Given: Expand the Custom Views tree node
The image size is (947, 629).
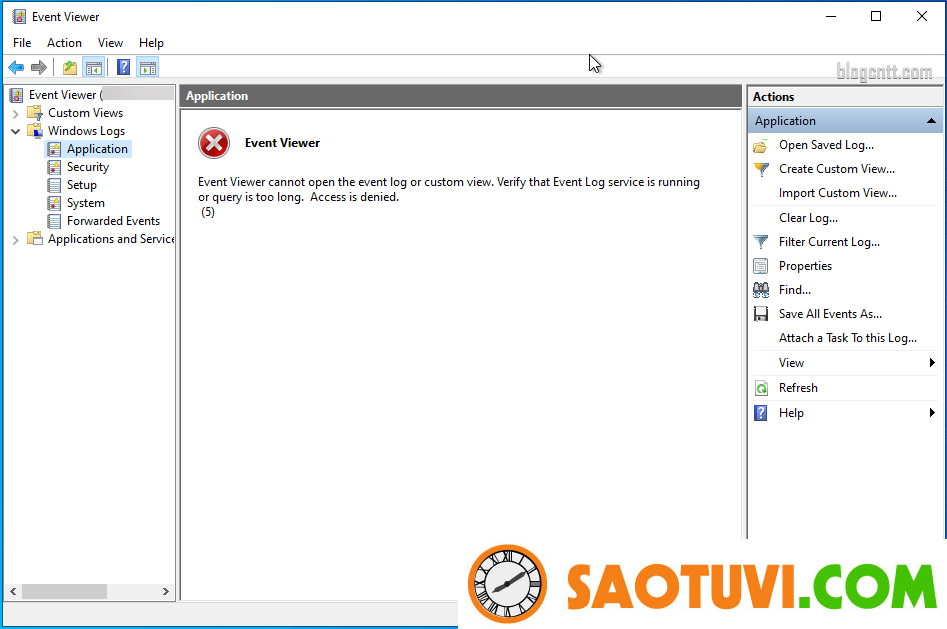Looking at the screenshot, I should [16, 114].
